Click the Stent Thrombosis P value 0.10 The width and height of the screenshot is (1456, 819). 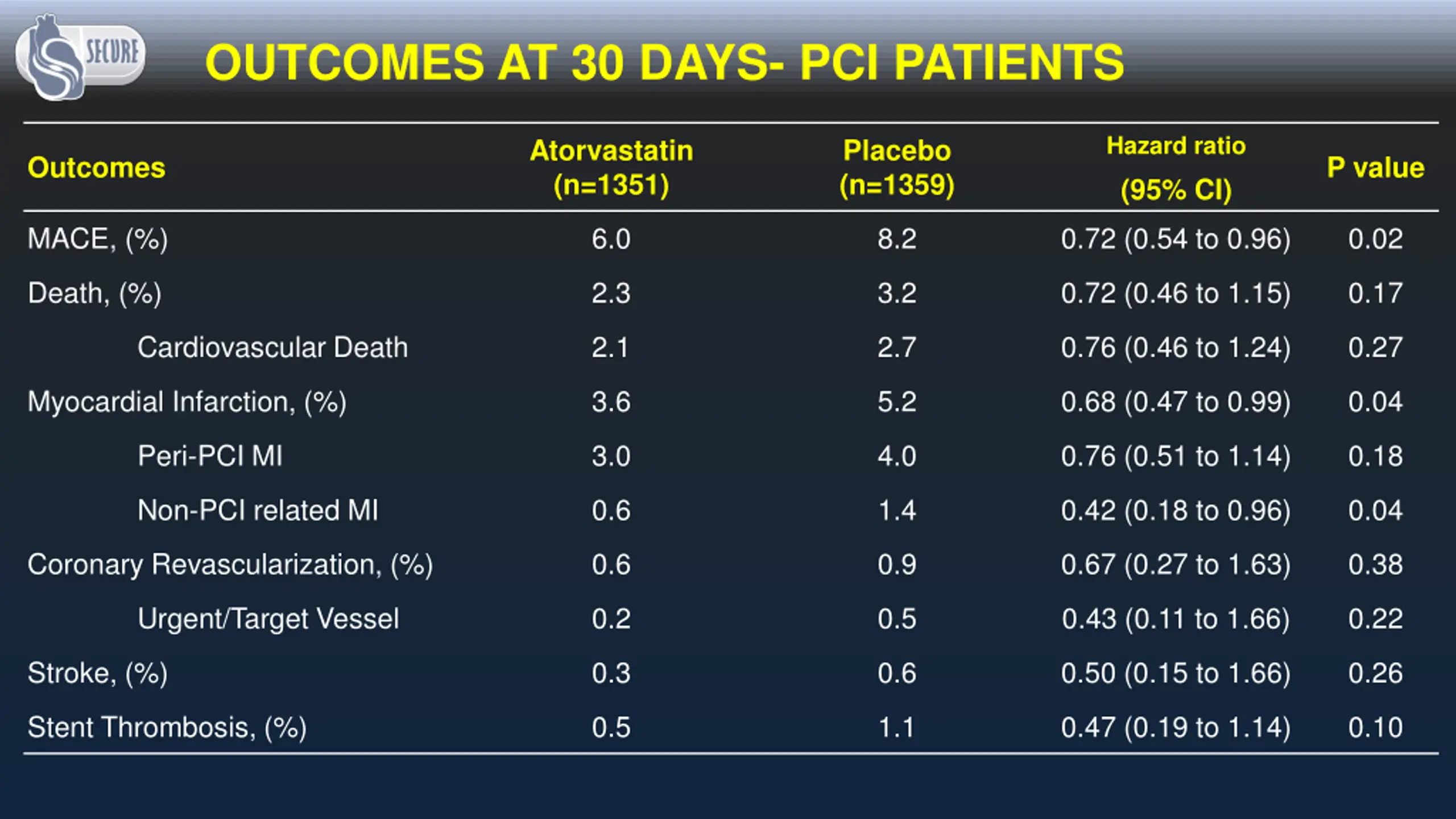(1376, 727)
